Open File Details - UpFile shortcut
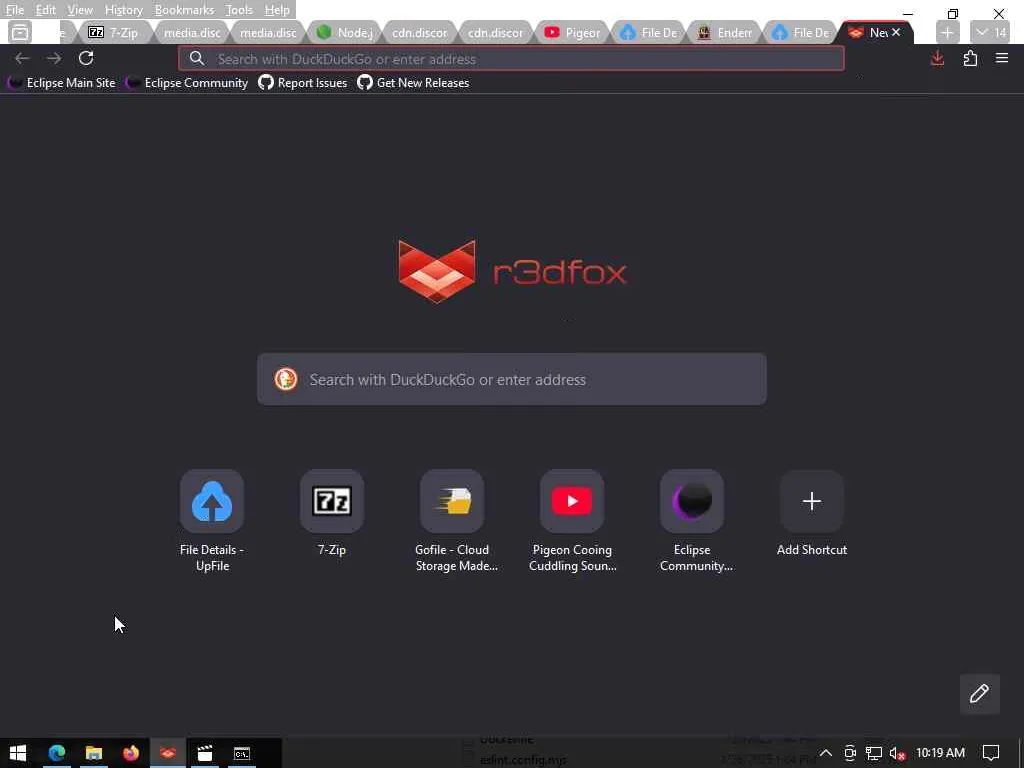The width and height of the screenshot is (1024, 768). [212, 520]
